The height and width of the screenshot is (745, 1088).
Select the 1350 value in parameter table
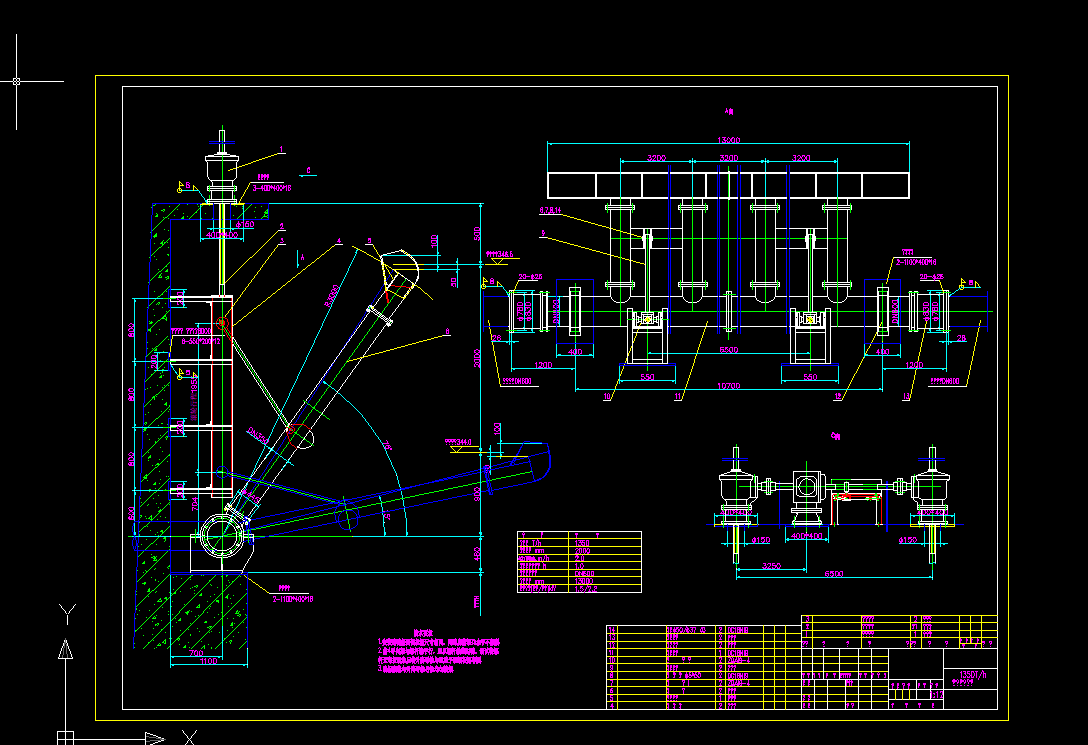[x=582, y=543]
